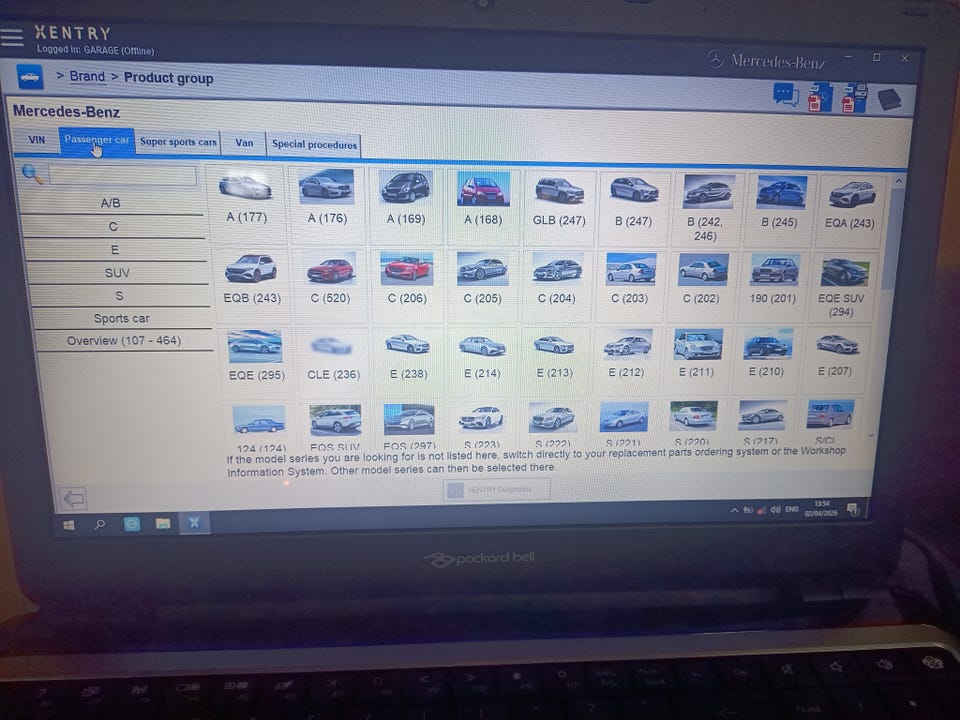This screenshot has width=960, height=720.
Task: Open the manual book icon
Action: pyautogui.click(x=888, y=99)
